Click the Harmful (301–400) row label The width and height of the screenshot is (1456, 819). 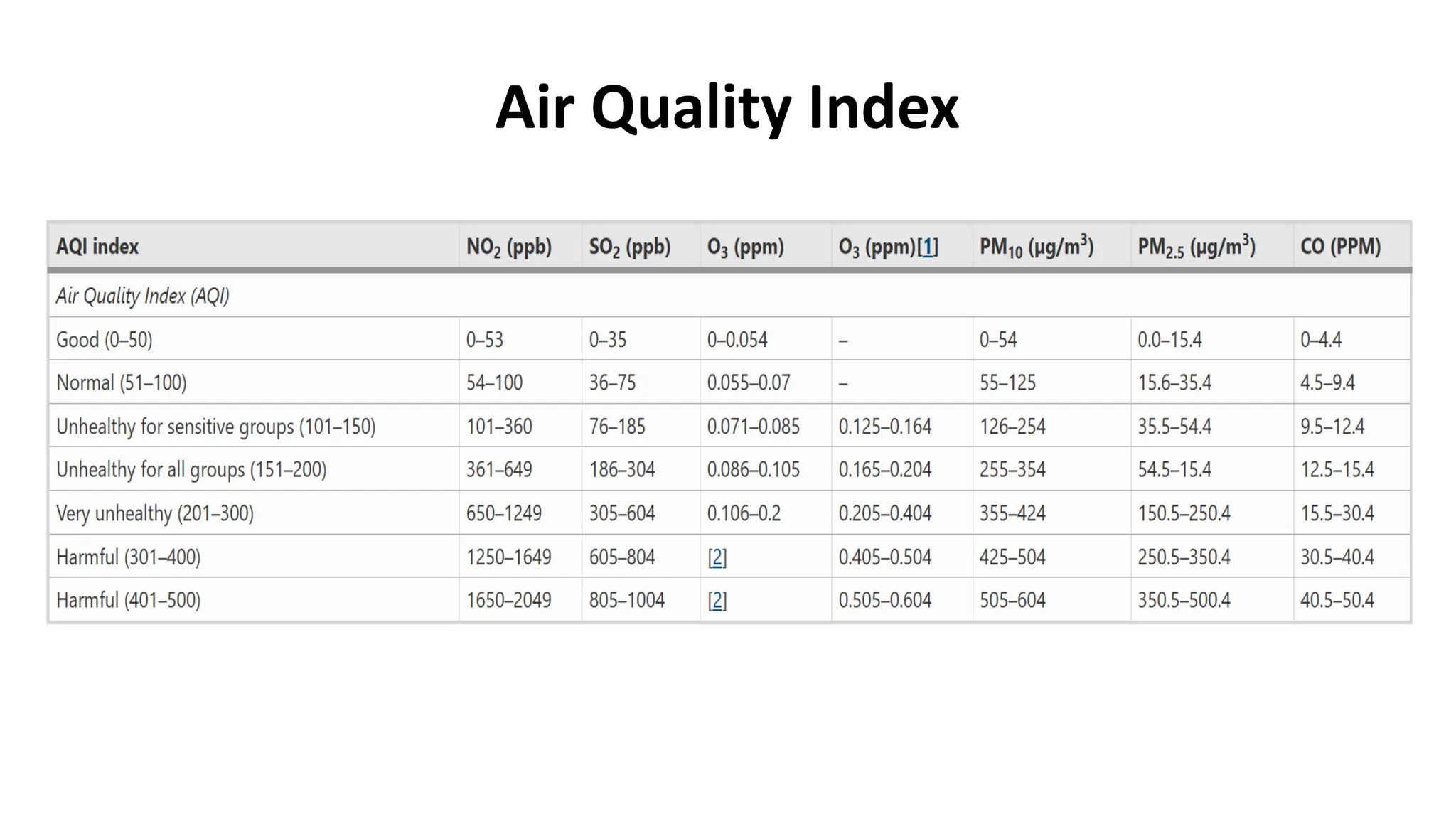[x=129, y=557]
